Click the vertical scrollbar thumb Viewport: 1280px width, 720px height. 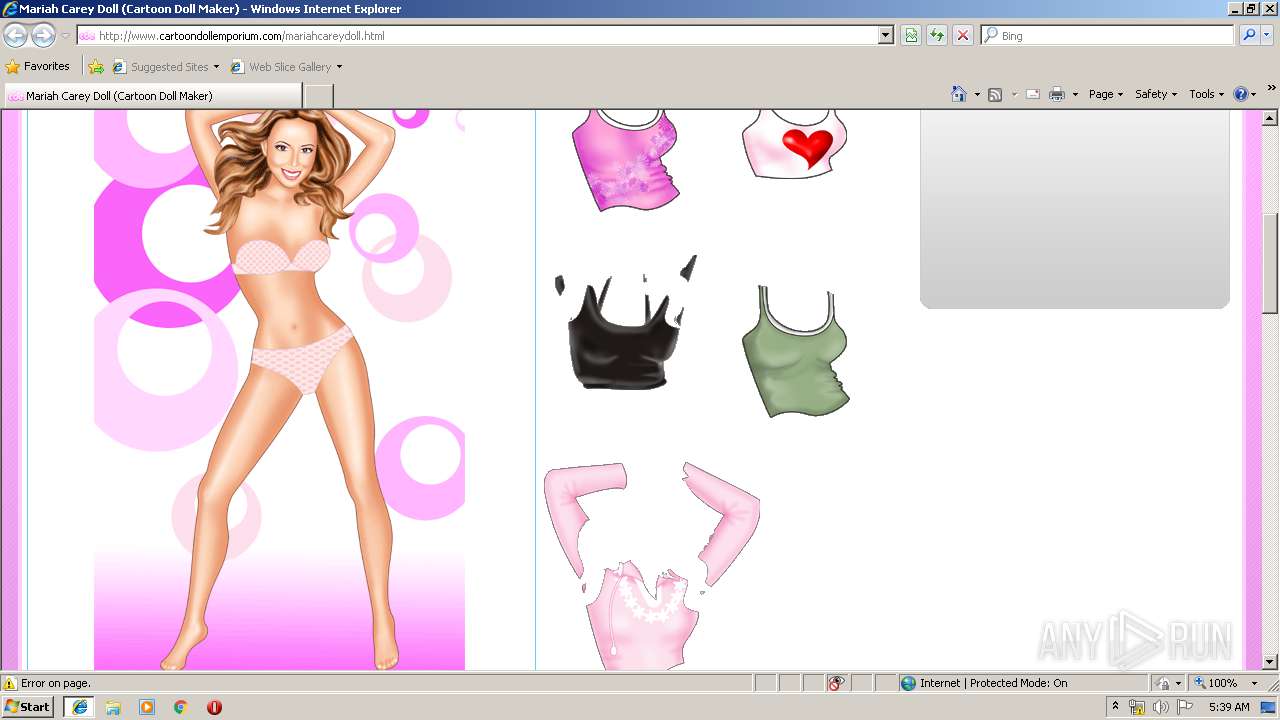(1270, 264)
